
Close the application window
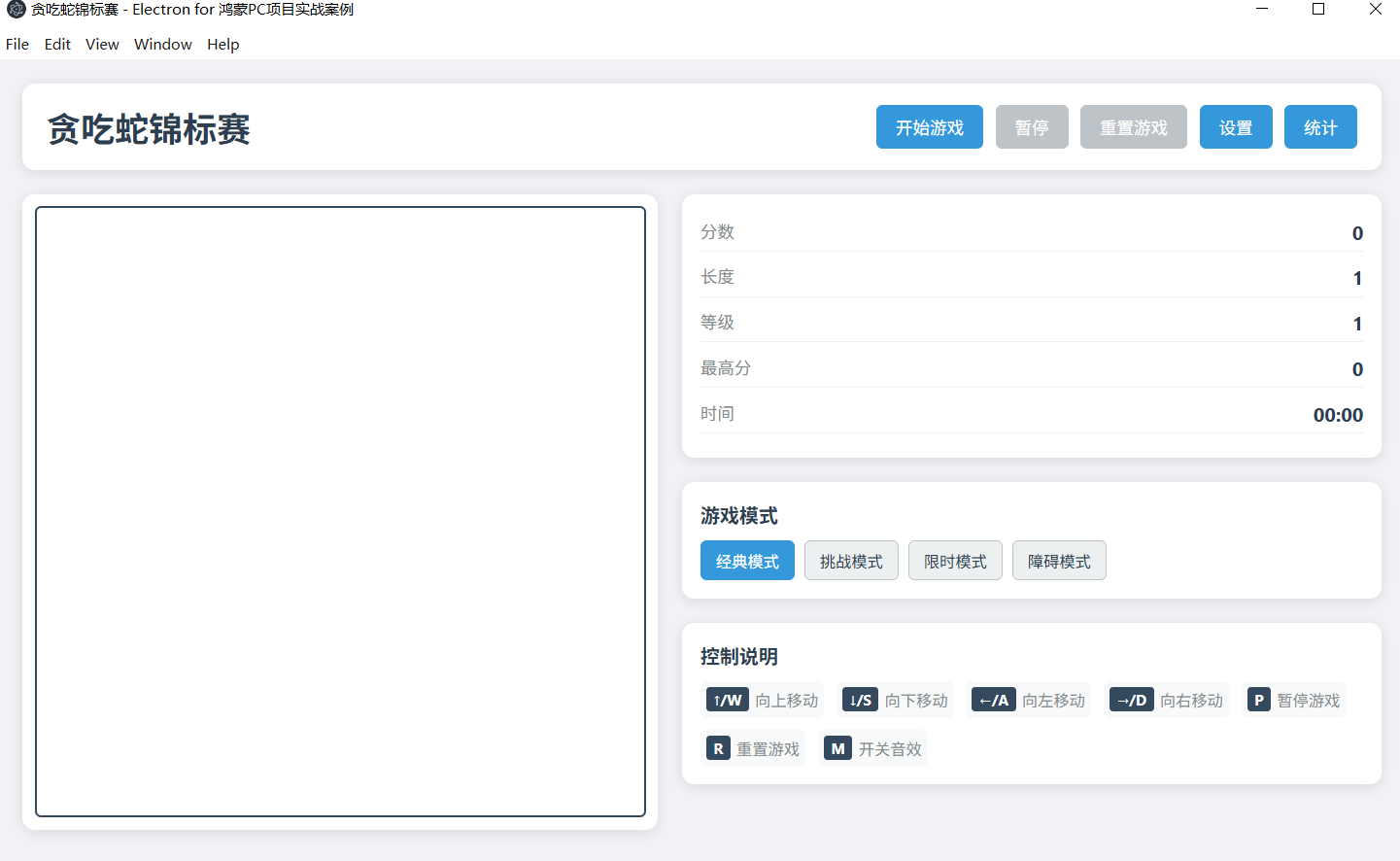[x=1375, y=10]
